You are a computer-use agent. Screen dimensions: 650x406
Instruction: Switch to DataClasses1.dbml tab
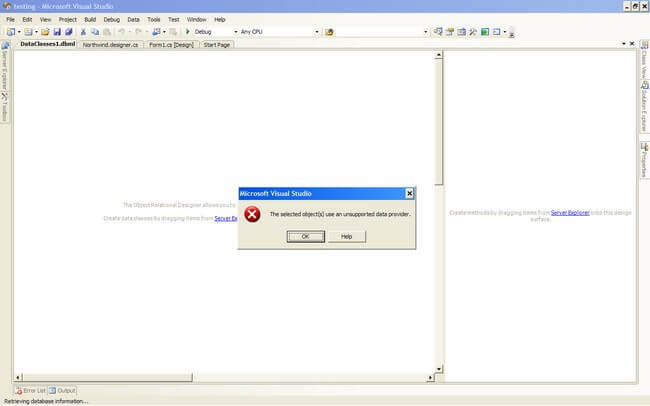point(48,44)
